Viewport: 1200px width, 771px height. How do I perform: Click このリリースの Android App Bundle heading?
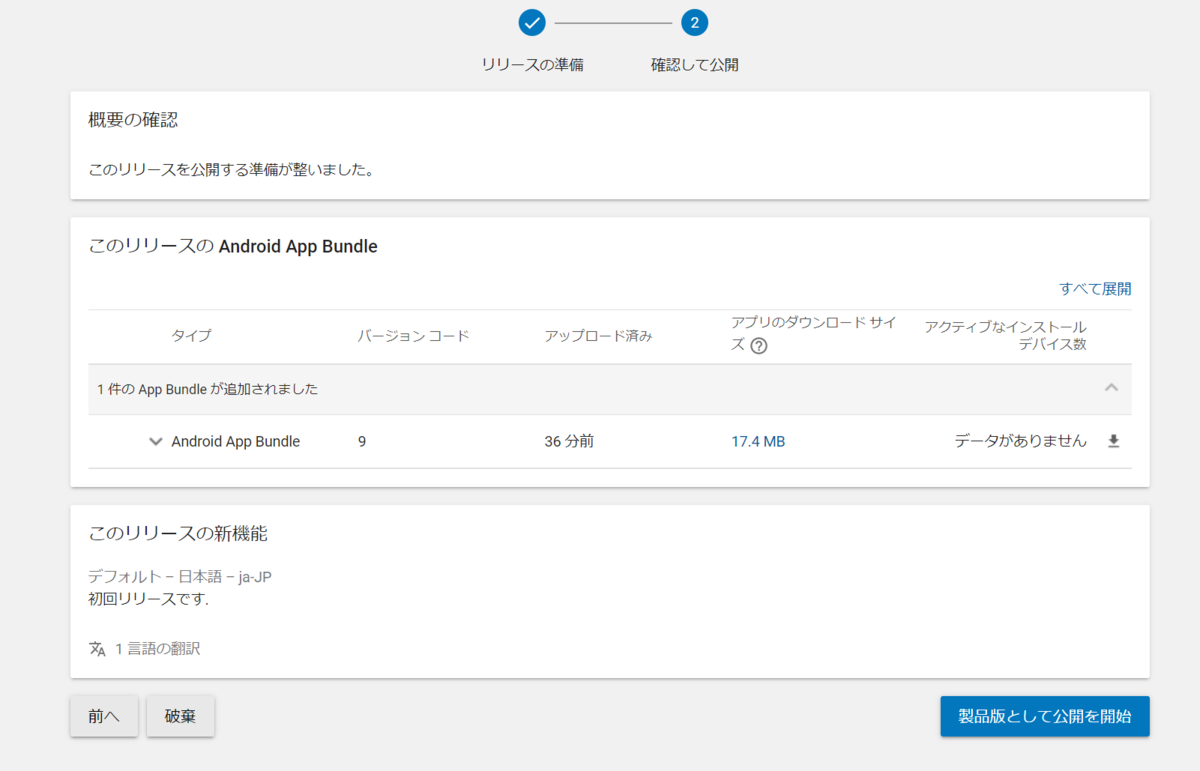(x=233, y=246)
